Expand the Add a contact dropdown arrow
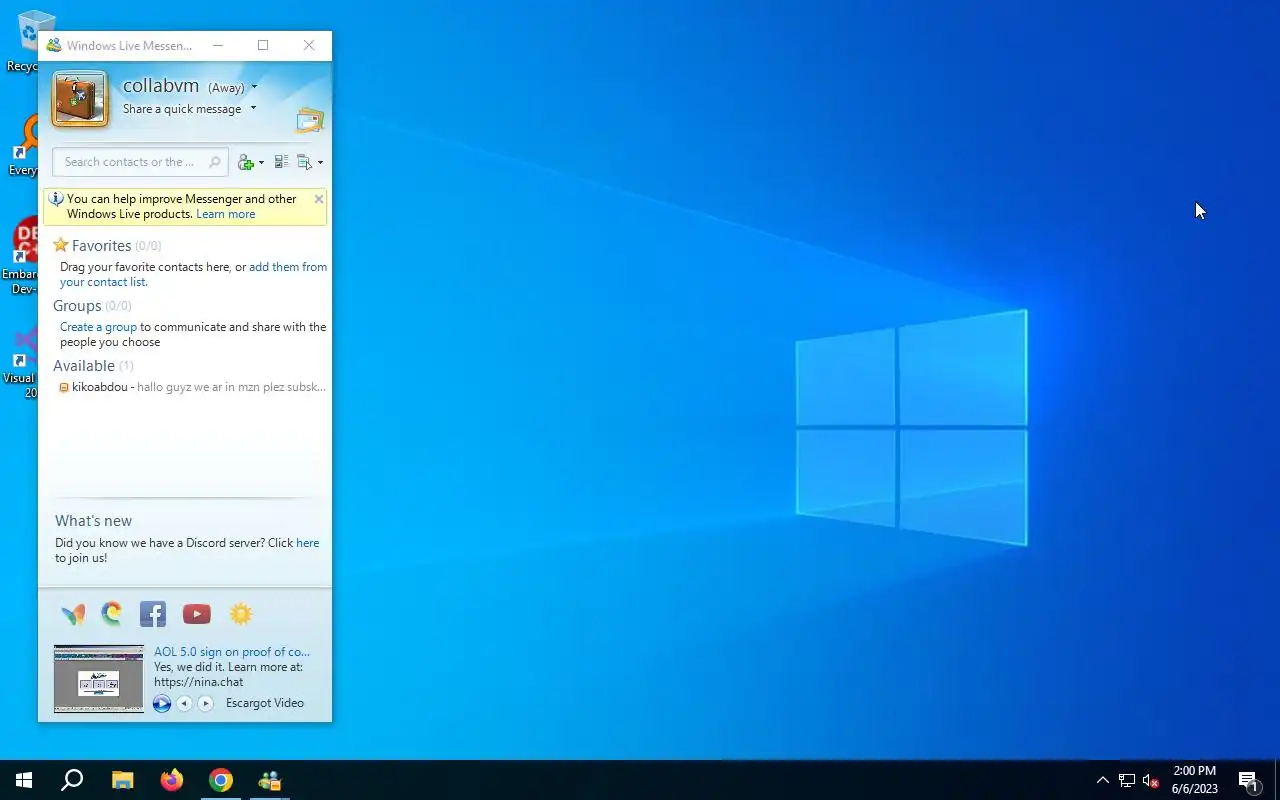This screenshot has height=800, width=1280. [x=261, y=162]
